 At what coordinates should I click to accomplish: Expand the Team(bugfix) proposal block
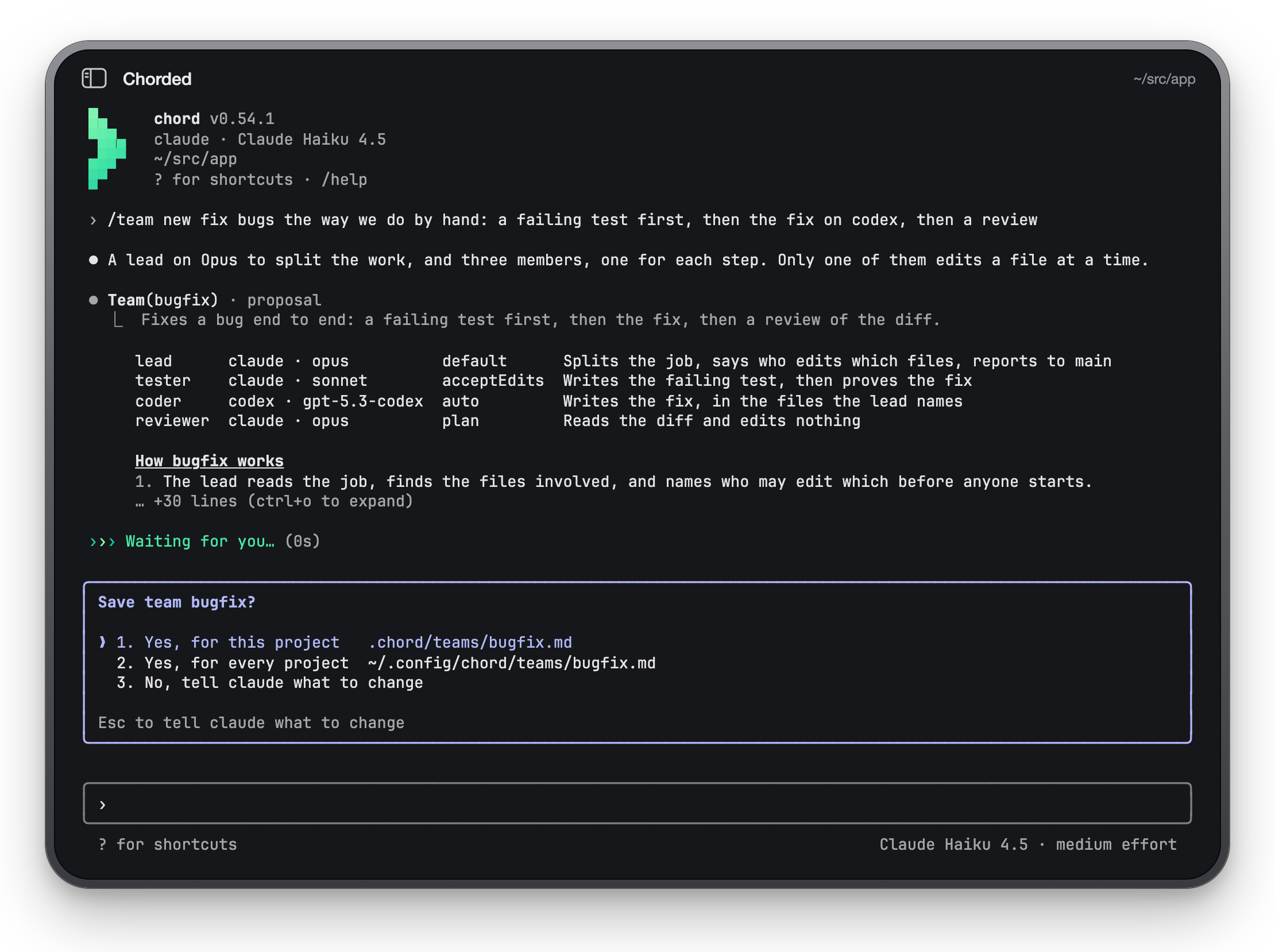(214, 300)
